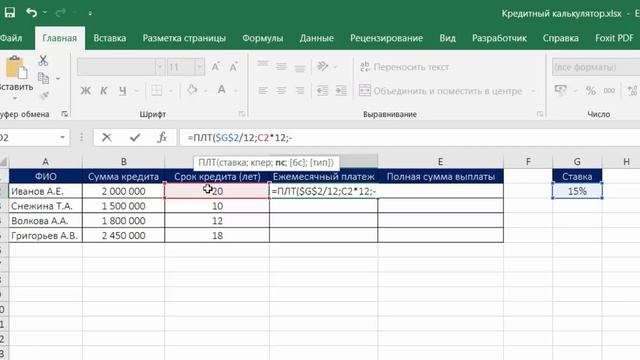Switch to the Справка tab

[x=560, y=38]
